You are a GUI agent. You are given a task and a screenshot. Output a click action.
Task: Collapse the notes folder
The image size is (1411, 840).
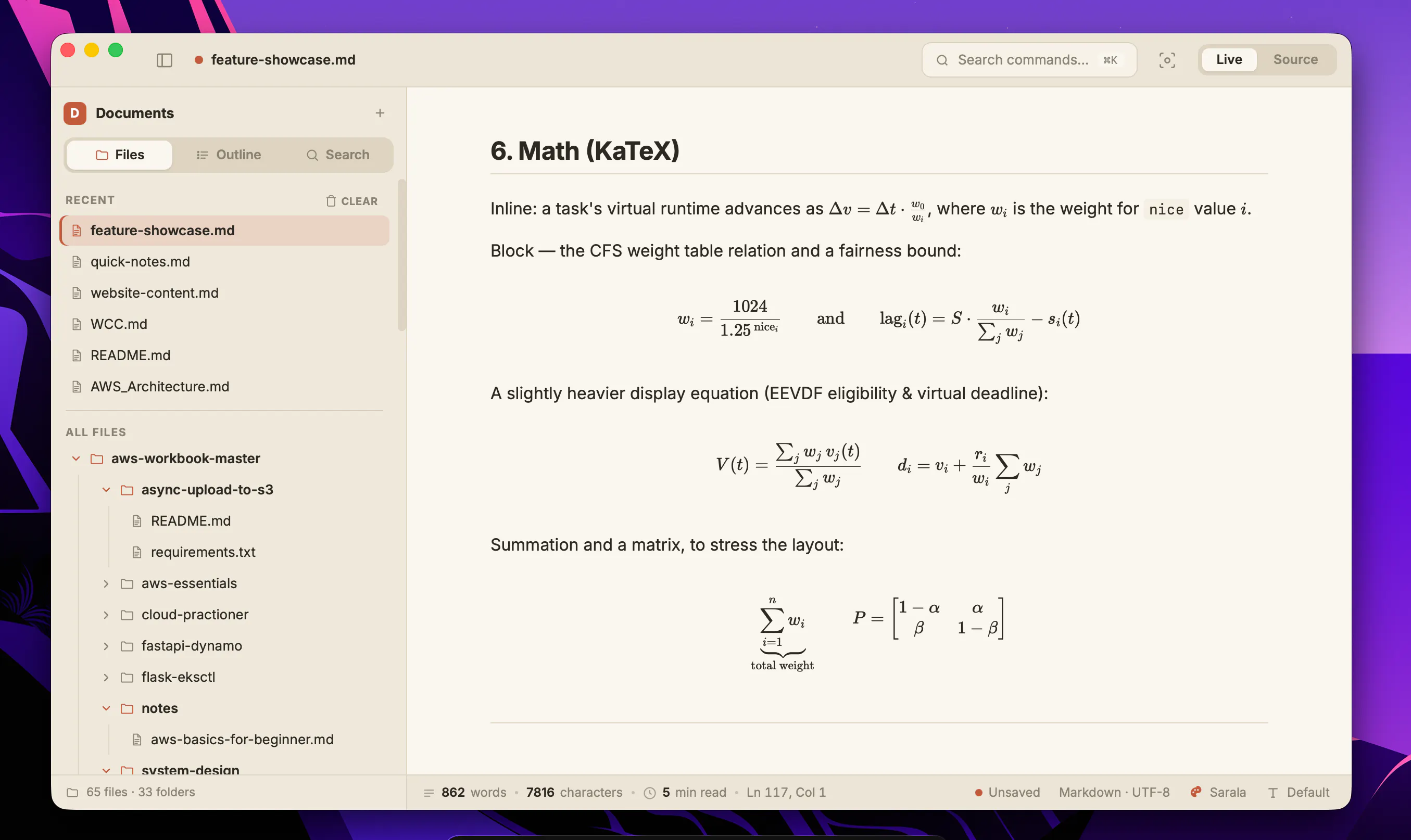tap(106, 708)
